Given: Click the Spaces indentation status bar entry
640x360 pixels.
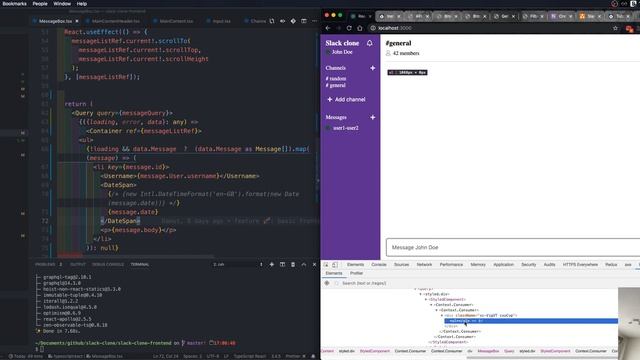Looking at the screenshot, I should (193, 356).
